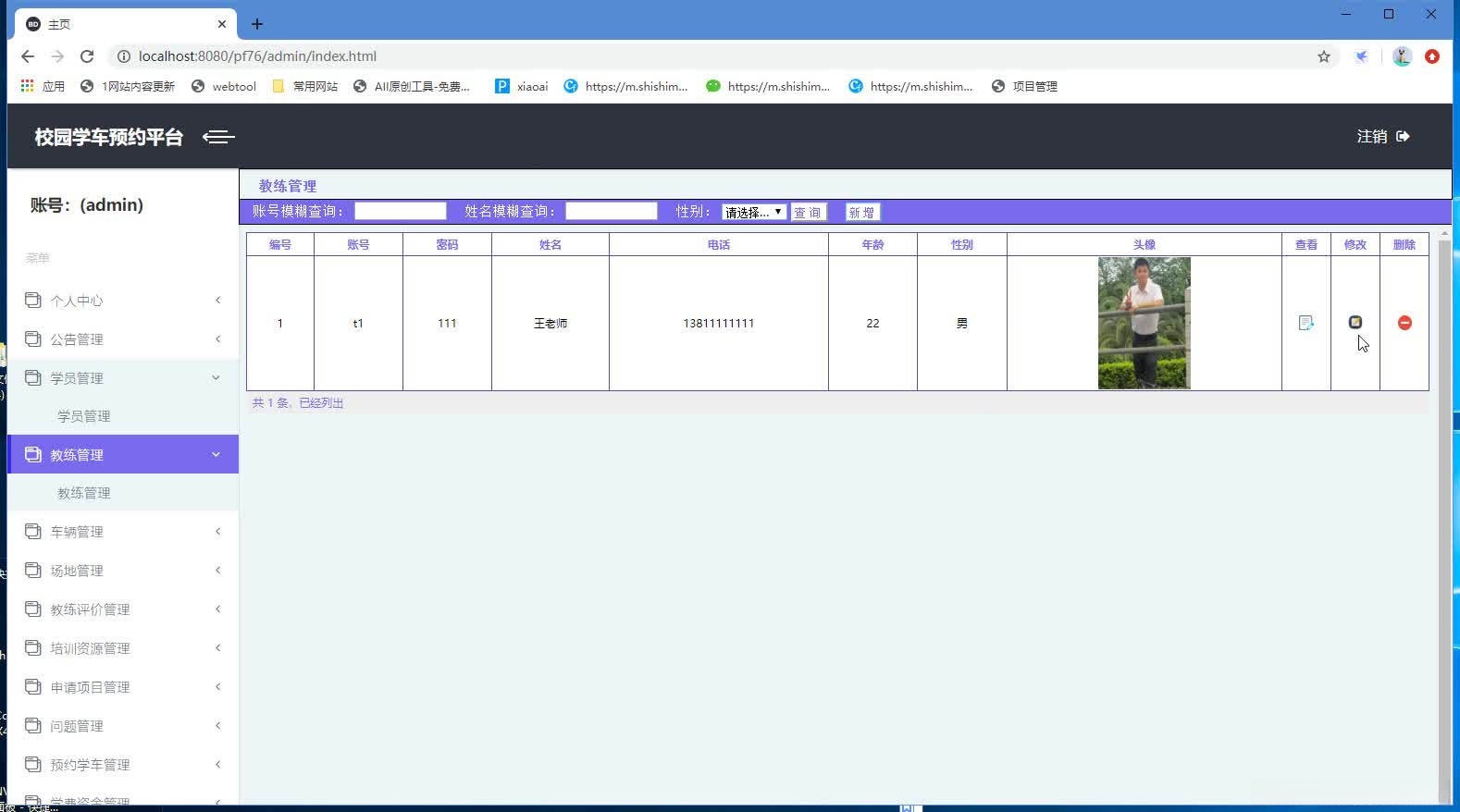Delete the 王老师 coach record
The height and width of the screenshot is (812, 1460).
click(1404, 323)
